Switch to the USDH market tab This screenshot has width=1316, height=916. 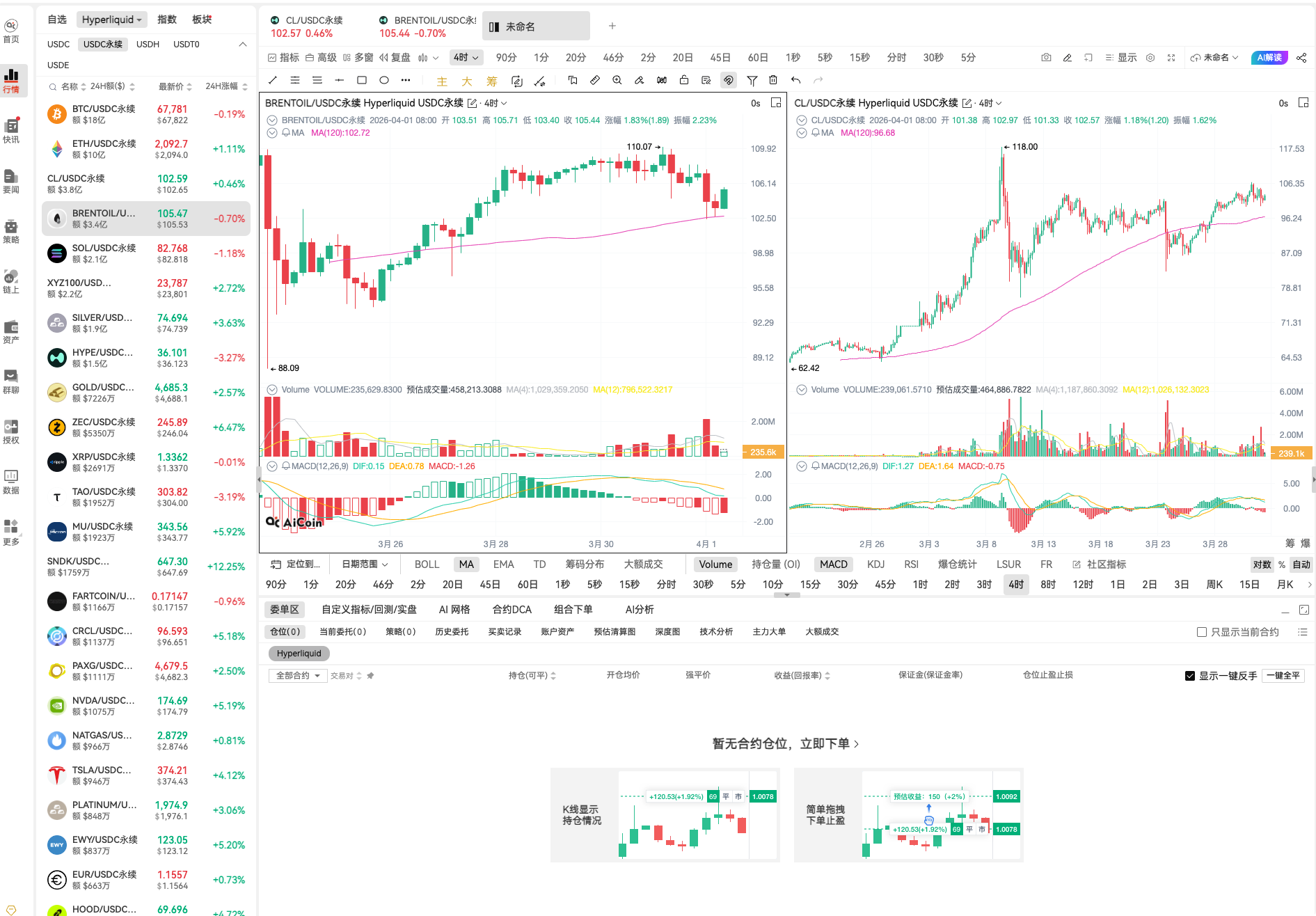[148, 45]
